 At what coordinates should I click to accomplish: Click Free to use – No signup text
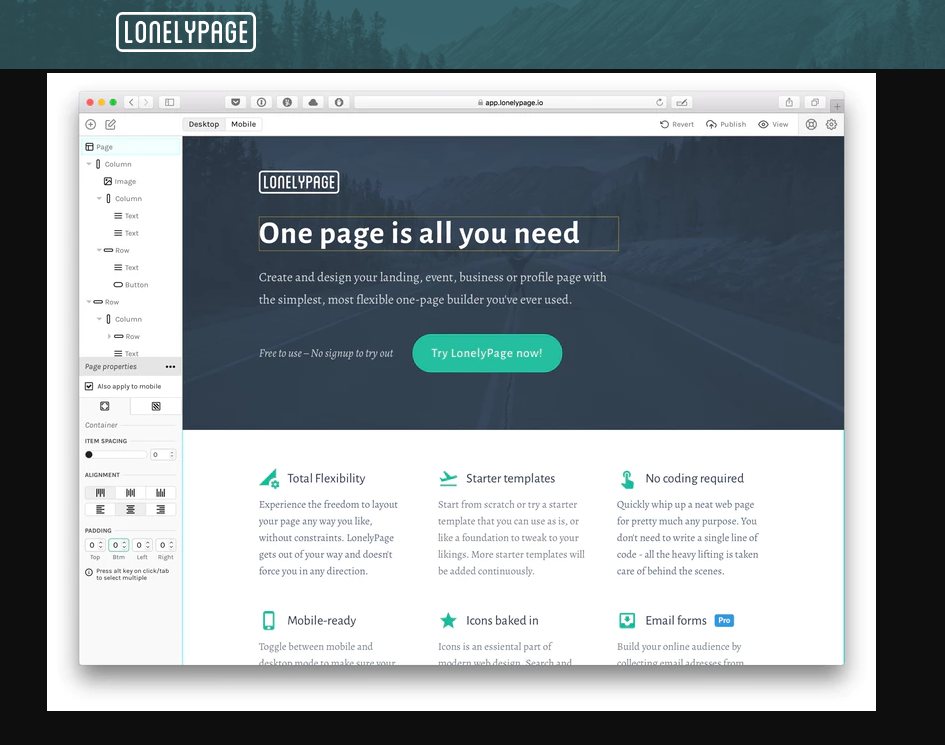326,353
